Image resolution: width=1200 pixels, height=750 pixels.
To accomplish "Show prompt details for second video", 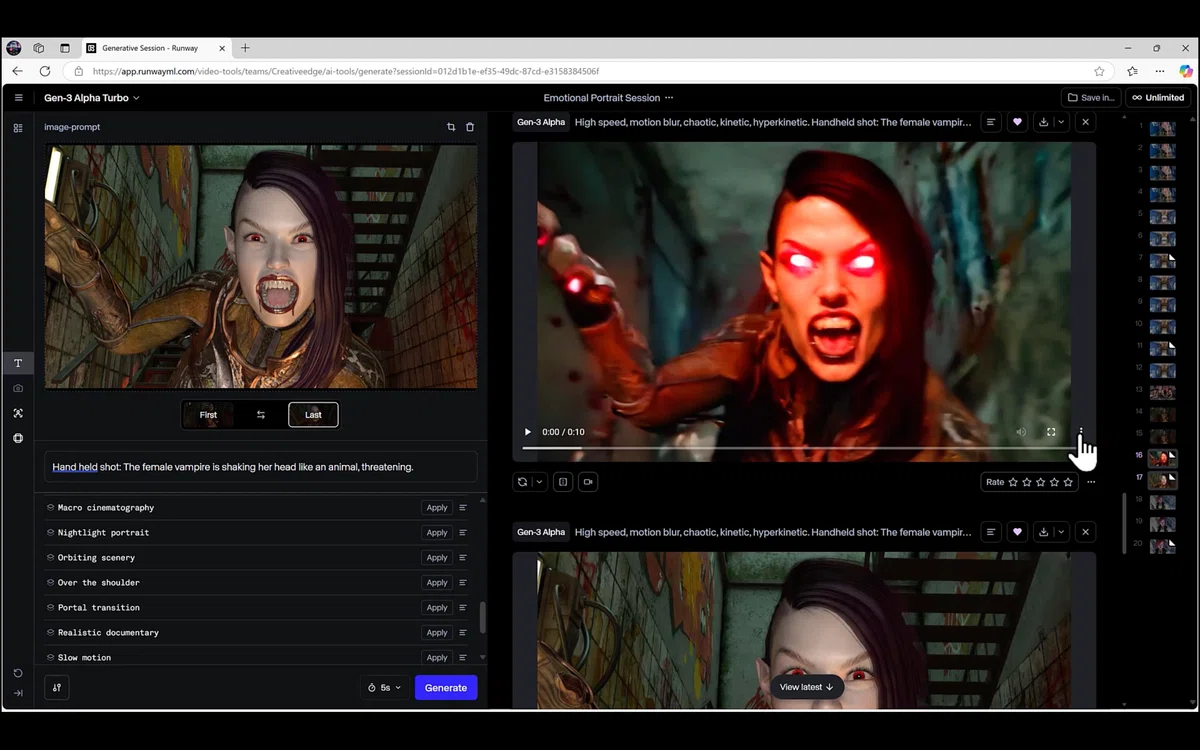I will (991, 532).
